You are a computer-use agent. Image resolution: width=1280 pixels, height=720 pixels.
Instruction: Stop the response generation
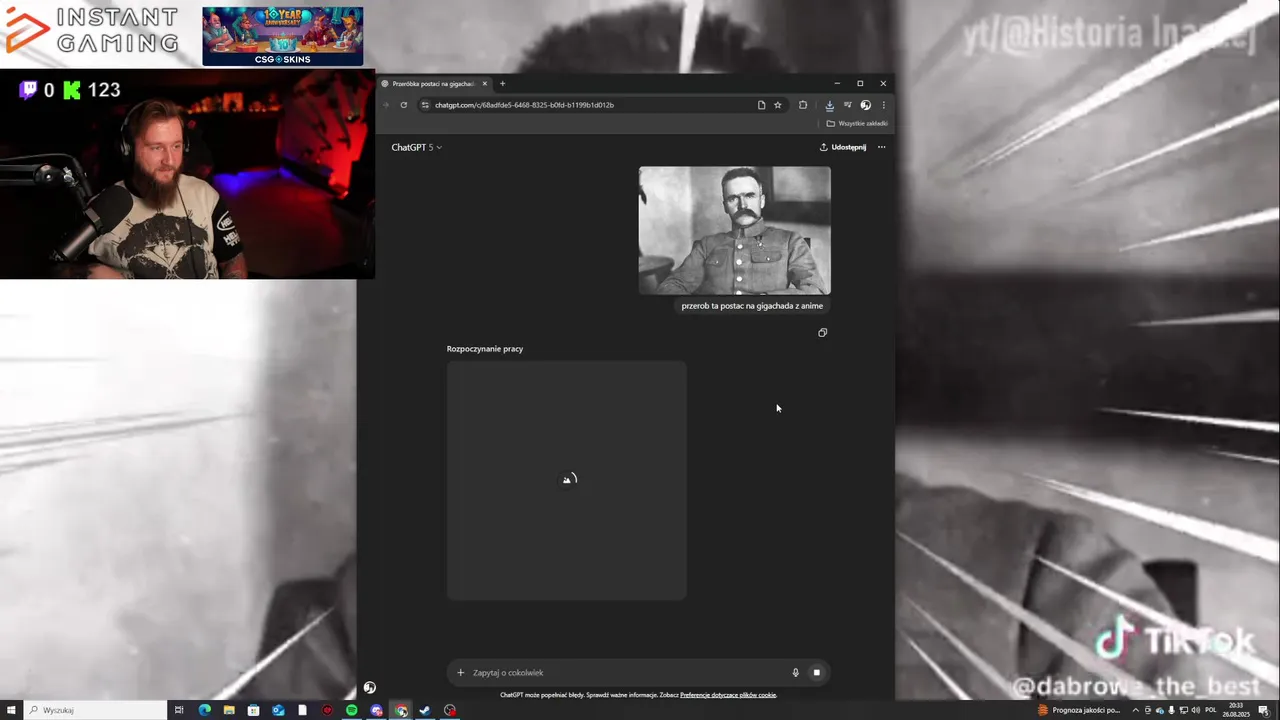816,673
